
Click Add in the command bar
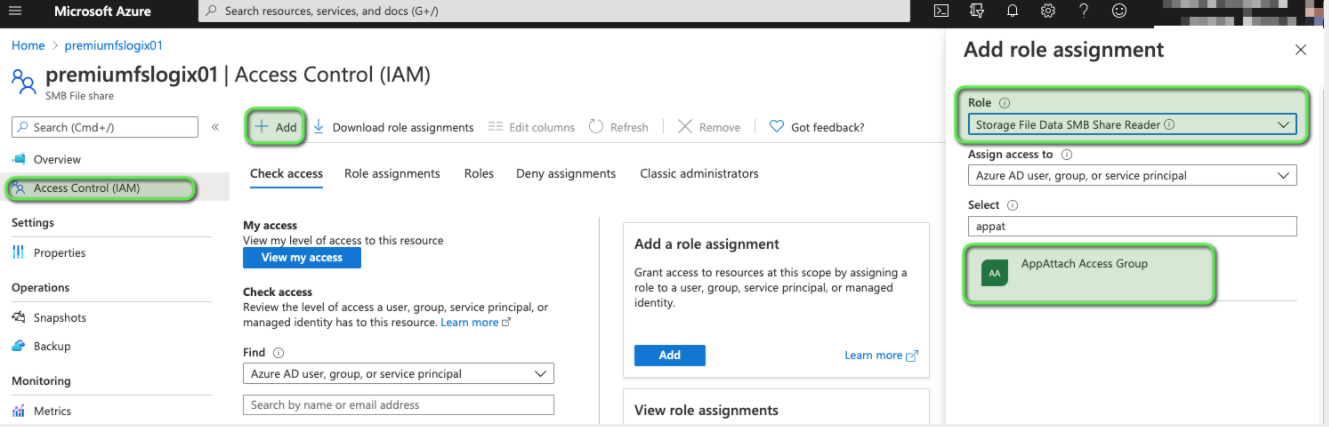point(276,127)
